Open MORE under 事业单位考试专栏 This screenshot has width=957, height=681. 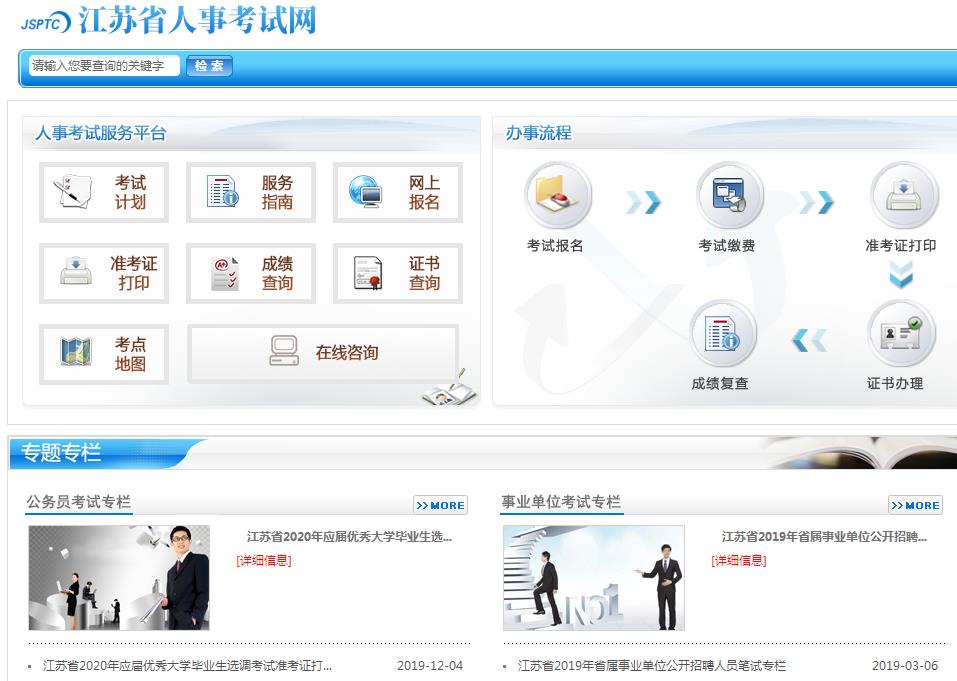[x=913, y=505]
